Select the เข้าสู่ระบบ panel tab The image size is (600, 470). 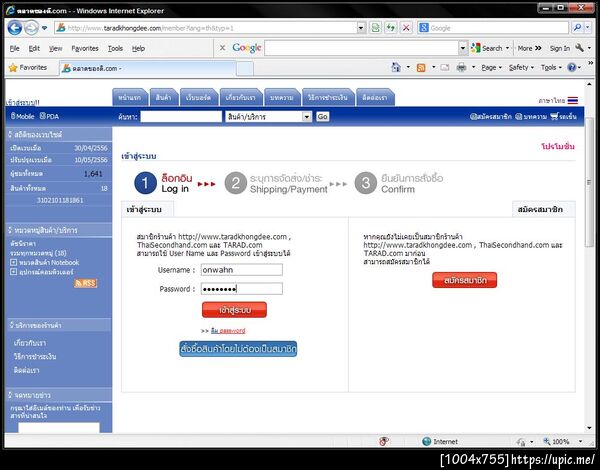tap(147, 209)
